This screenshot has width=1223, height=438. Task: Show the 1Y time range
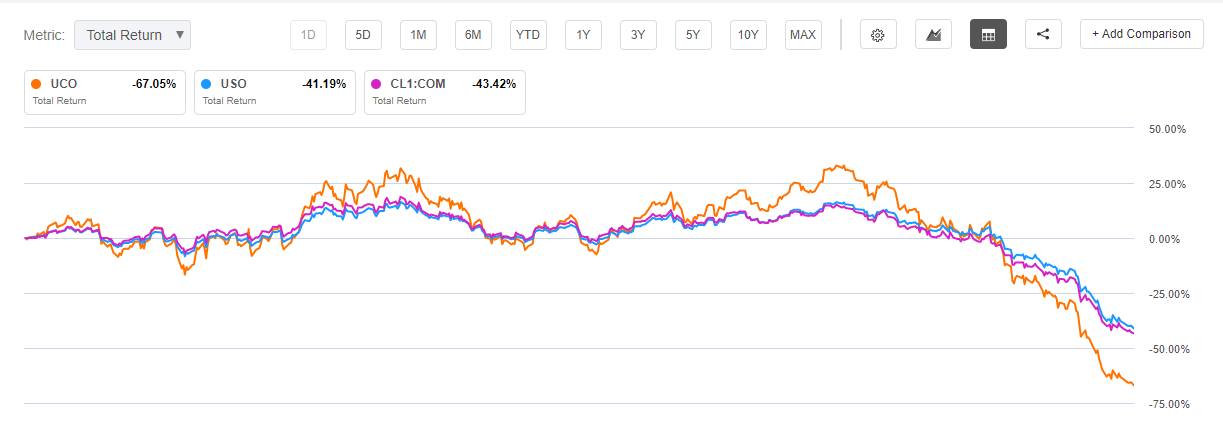(x=583, y=35)
